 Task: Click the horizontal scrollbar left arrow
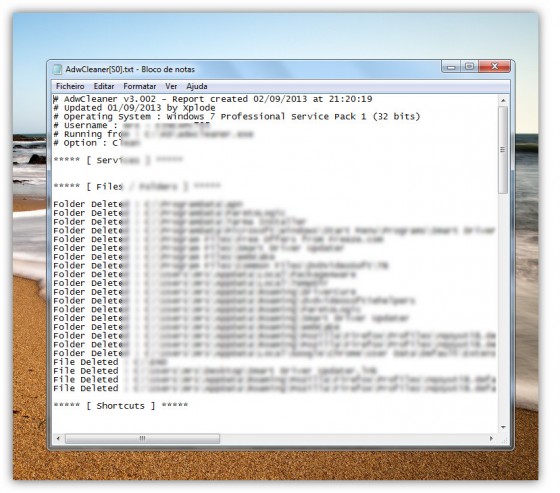pos(58,438)
